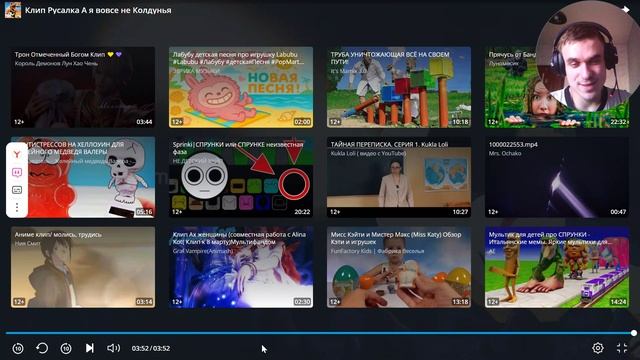Viewport: 640px width, 360px height.
Task: Open Мультик для детей про СПРУНКИ video
Action: [x=557, y=267]
